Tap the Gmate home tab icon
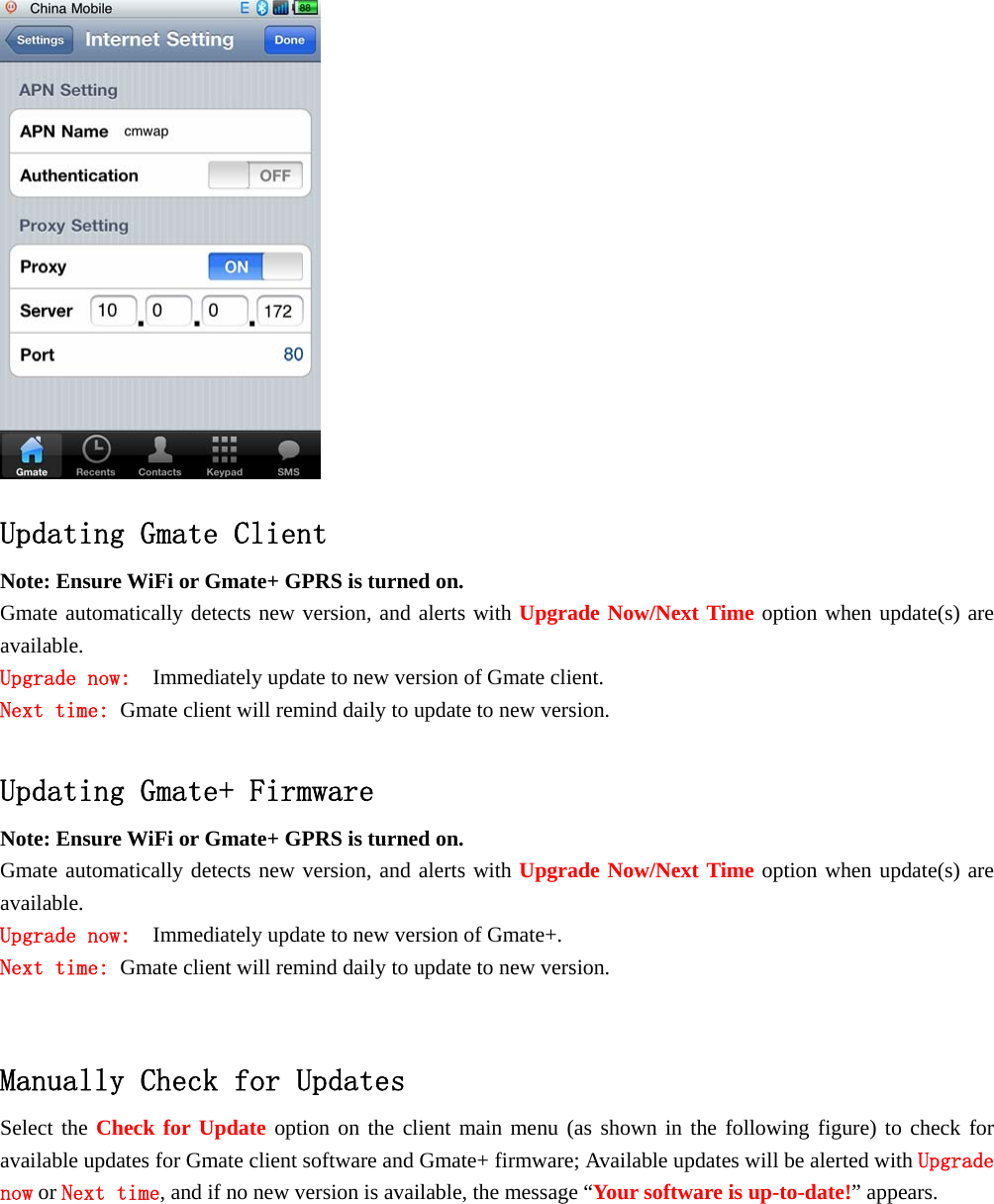This screenshot has width=994, height=1204. [32, 455]
